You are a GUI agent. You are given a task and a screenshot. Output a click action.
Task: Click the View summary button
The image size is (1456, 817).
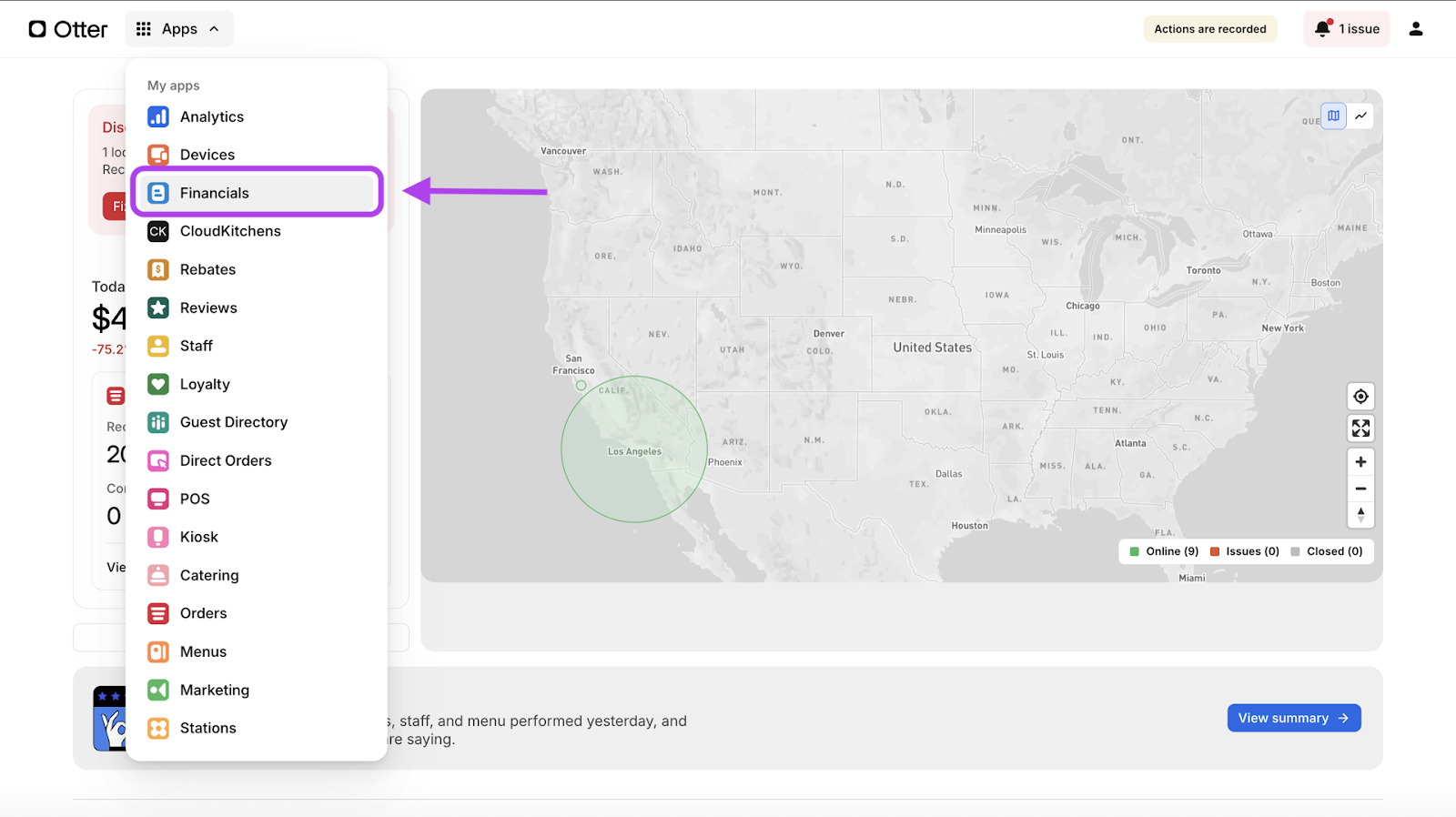click(x=1293, y=718)
